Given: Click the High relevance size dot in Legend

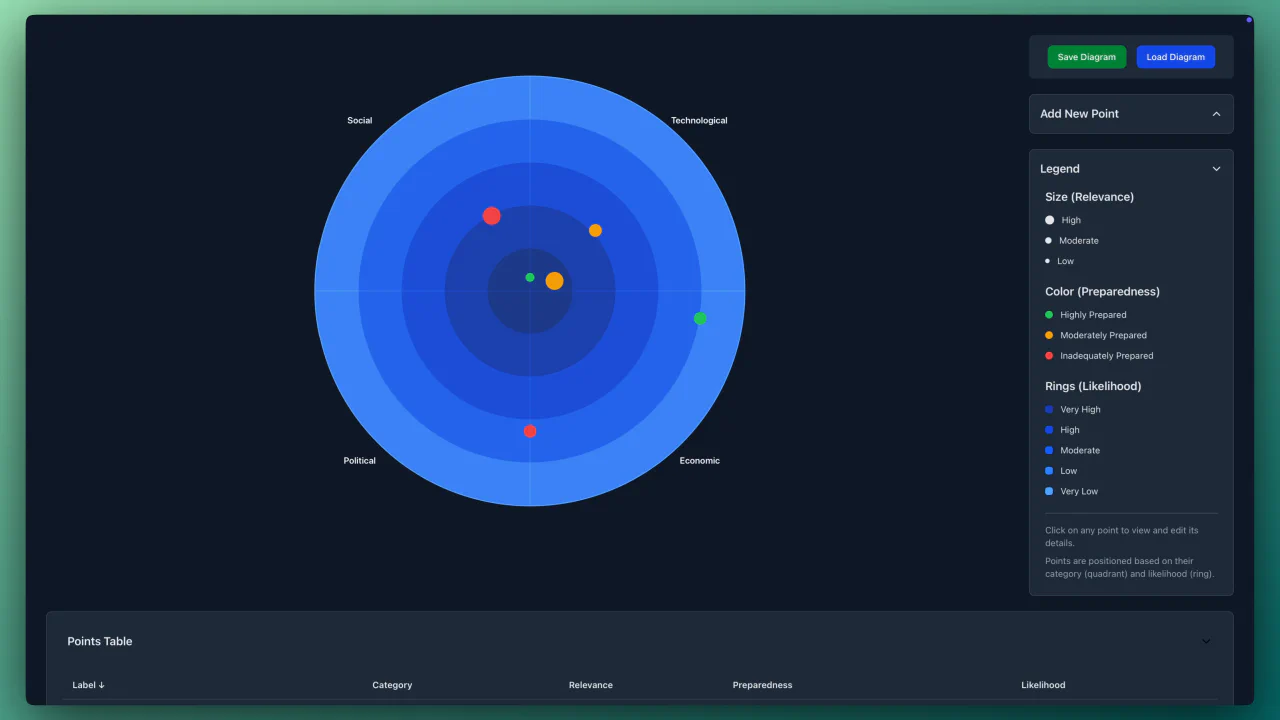Looking at the screenshot, I should tap(1049, 219).
